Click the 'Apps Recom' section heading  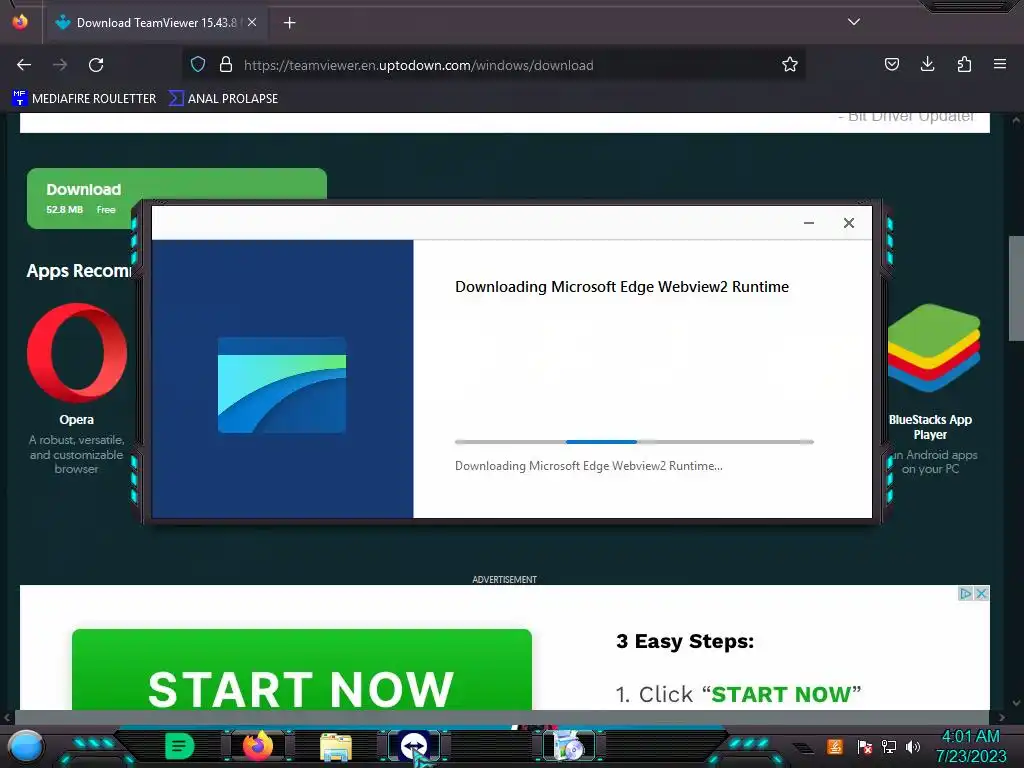(x=78, y=270)
